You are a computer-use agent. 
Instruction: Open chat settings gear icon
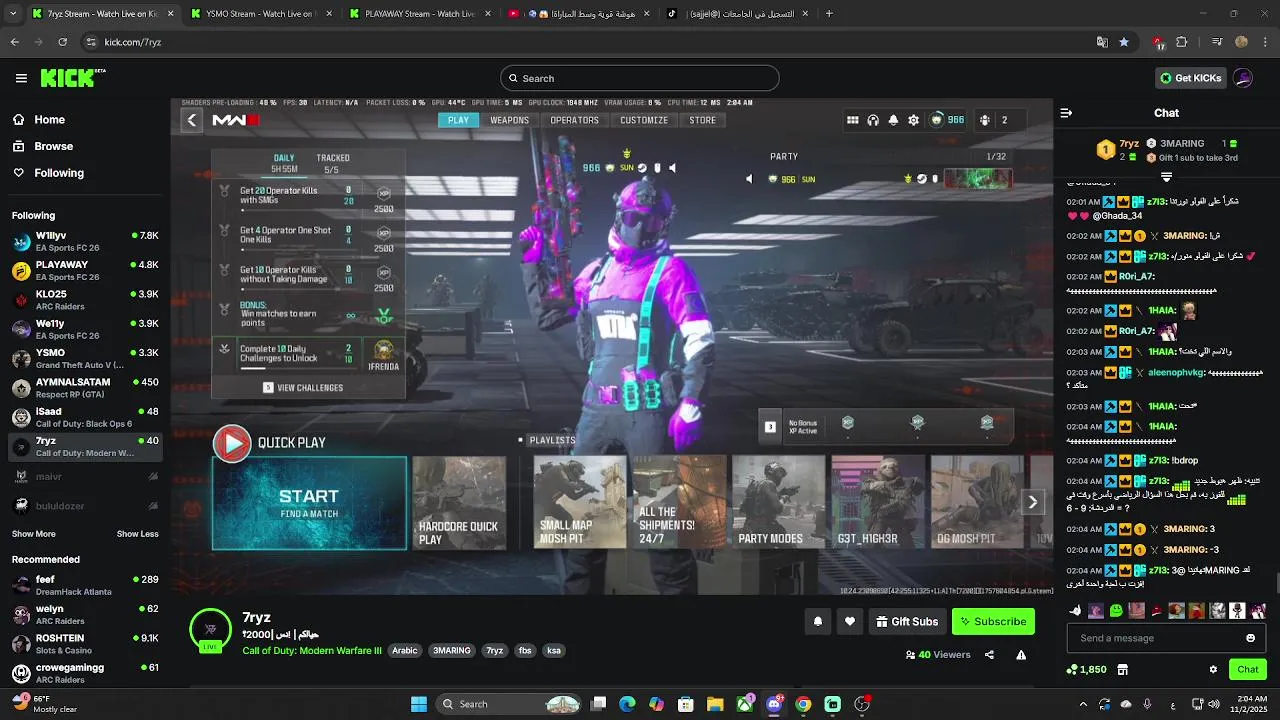click(x=1213, y=669)
